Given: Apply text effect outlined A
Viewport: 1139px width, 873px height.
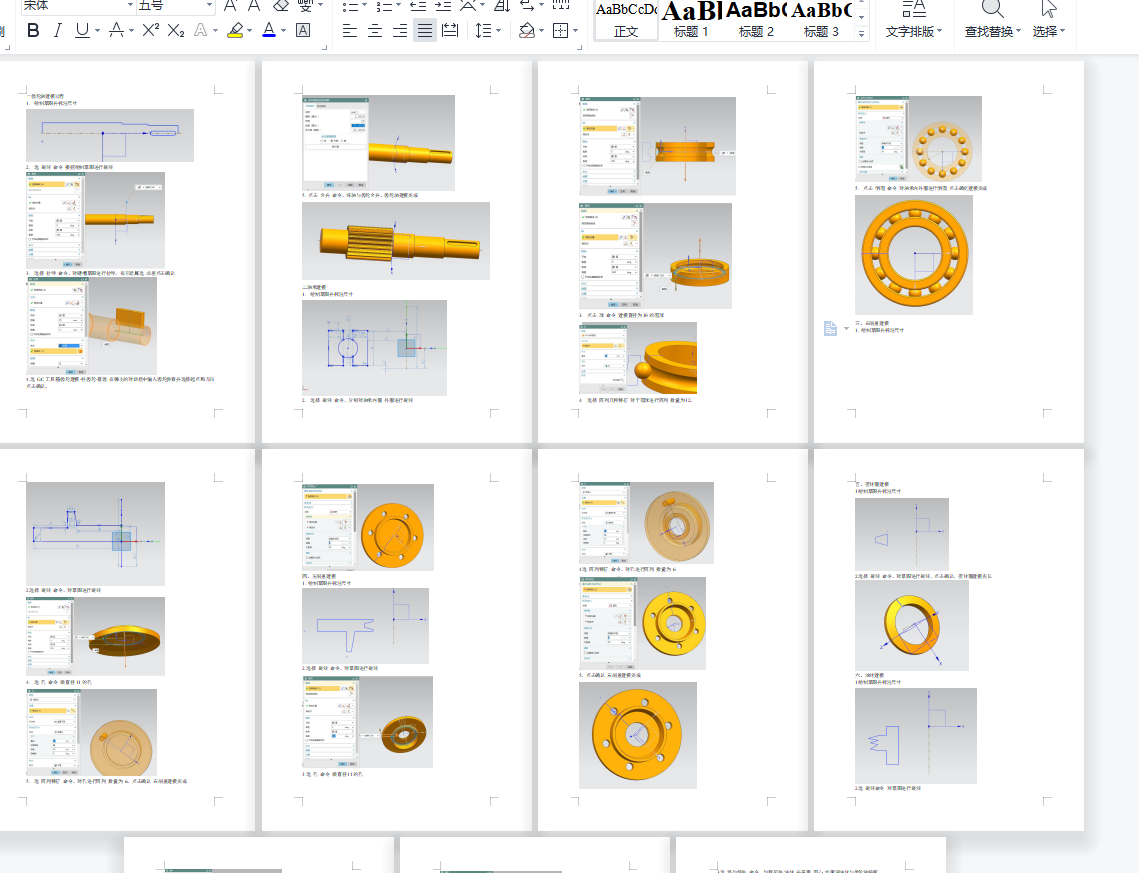Looking at the screenshot, I should pos(200,31).
